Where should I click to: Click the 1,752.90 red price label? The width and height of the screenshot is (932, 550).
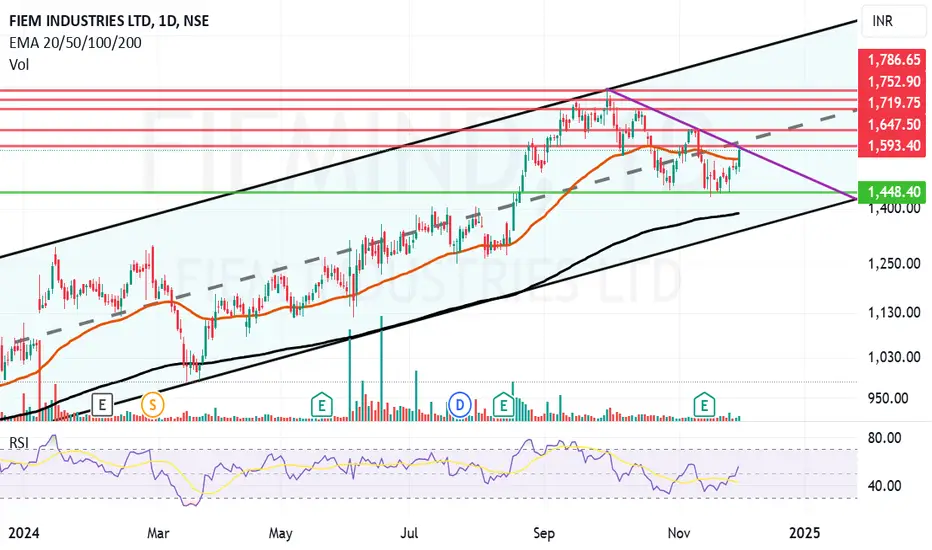[893, 81]
